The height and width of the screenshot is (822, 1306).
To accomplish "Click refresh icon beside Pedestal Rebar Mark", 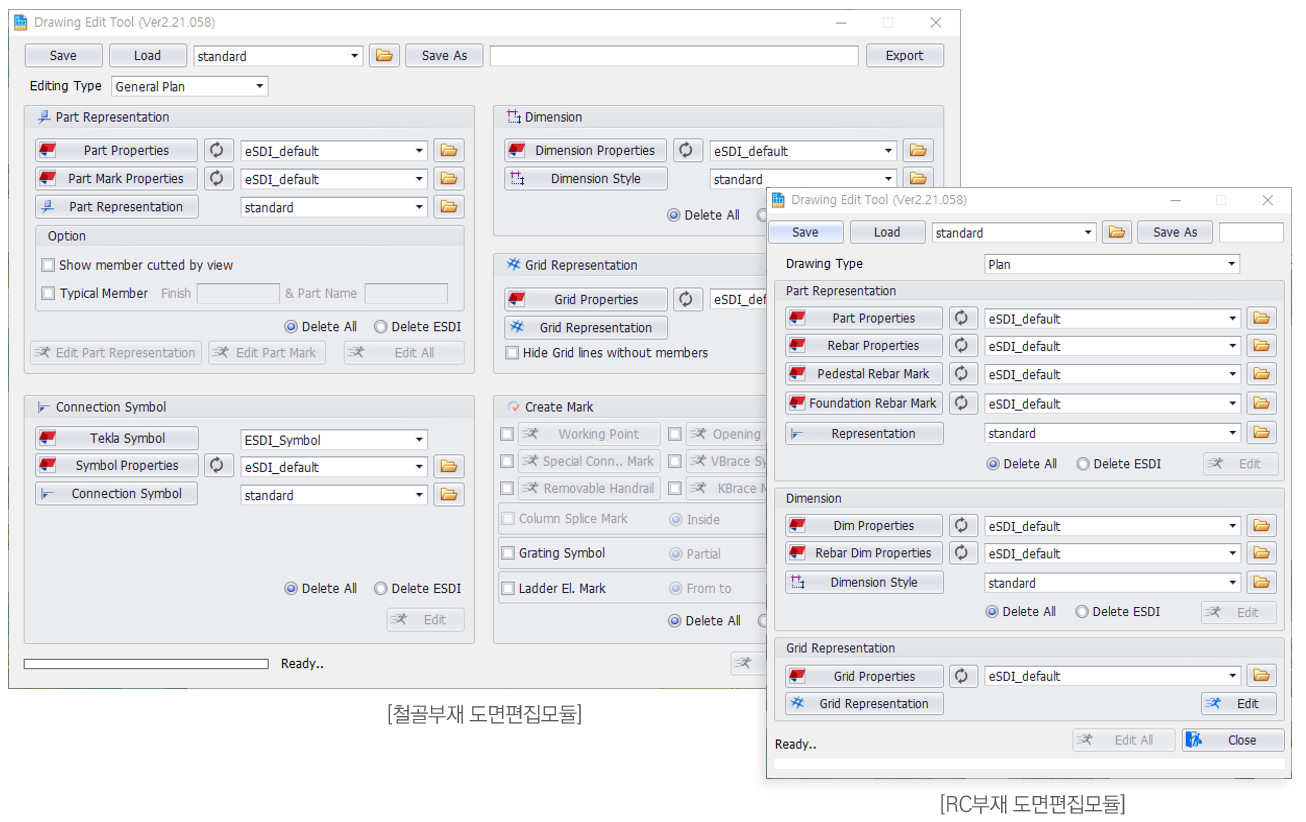I will (961, 374).
